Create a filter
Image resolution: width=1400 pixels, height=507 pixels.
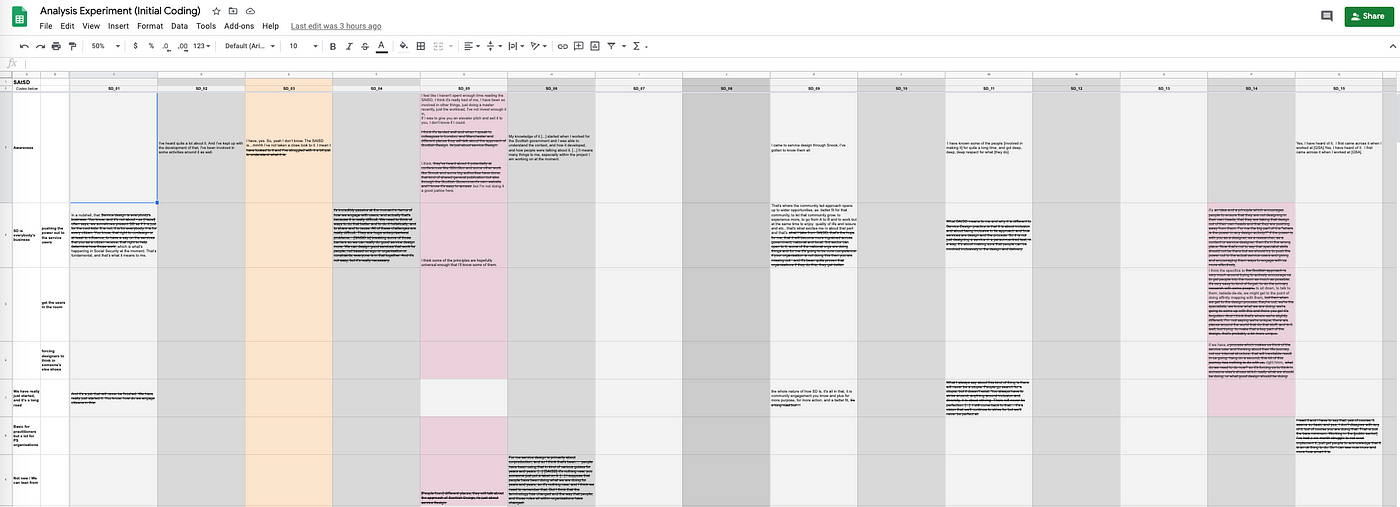(x=612, y=46)
